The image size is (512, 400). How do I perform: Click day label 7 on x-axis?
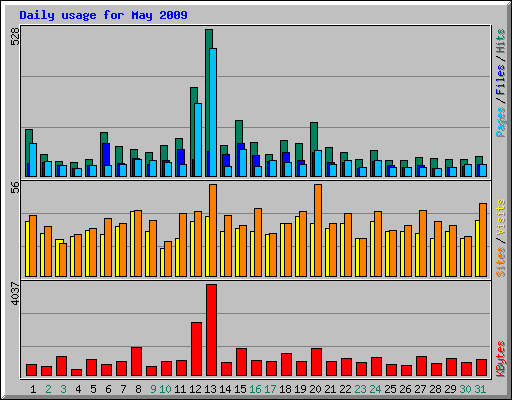point(123,389)
